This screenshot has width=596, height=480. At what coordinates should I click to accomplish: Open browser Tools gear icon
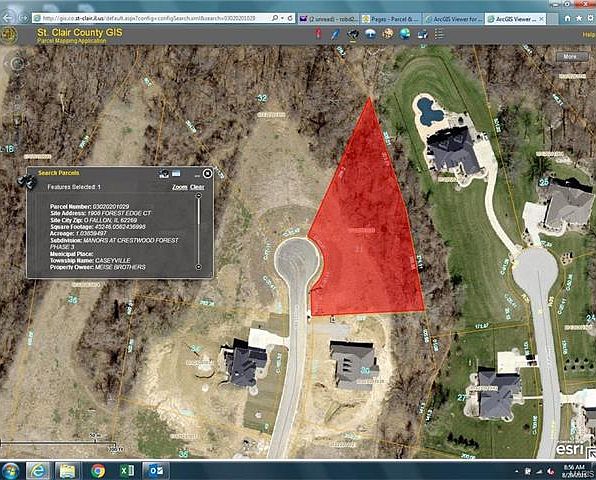point(591,18)
